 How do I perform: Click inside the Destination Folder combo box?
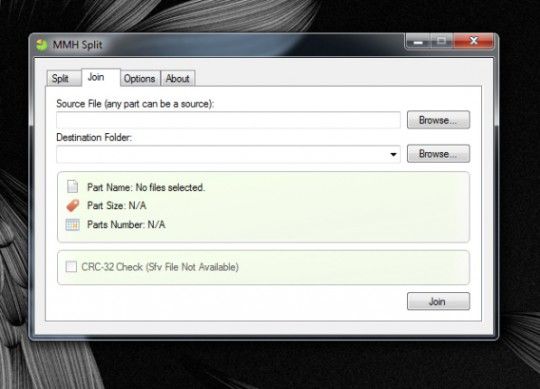pyautogui.click(x=228, y=154)
